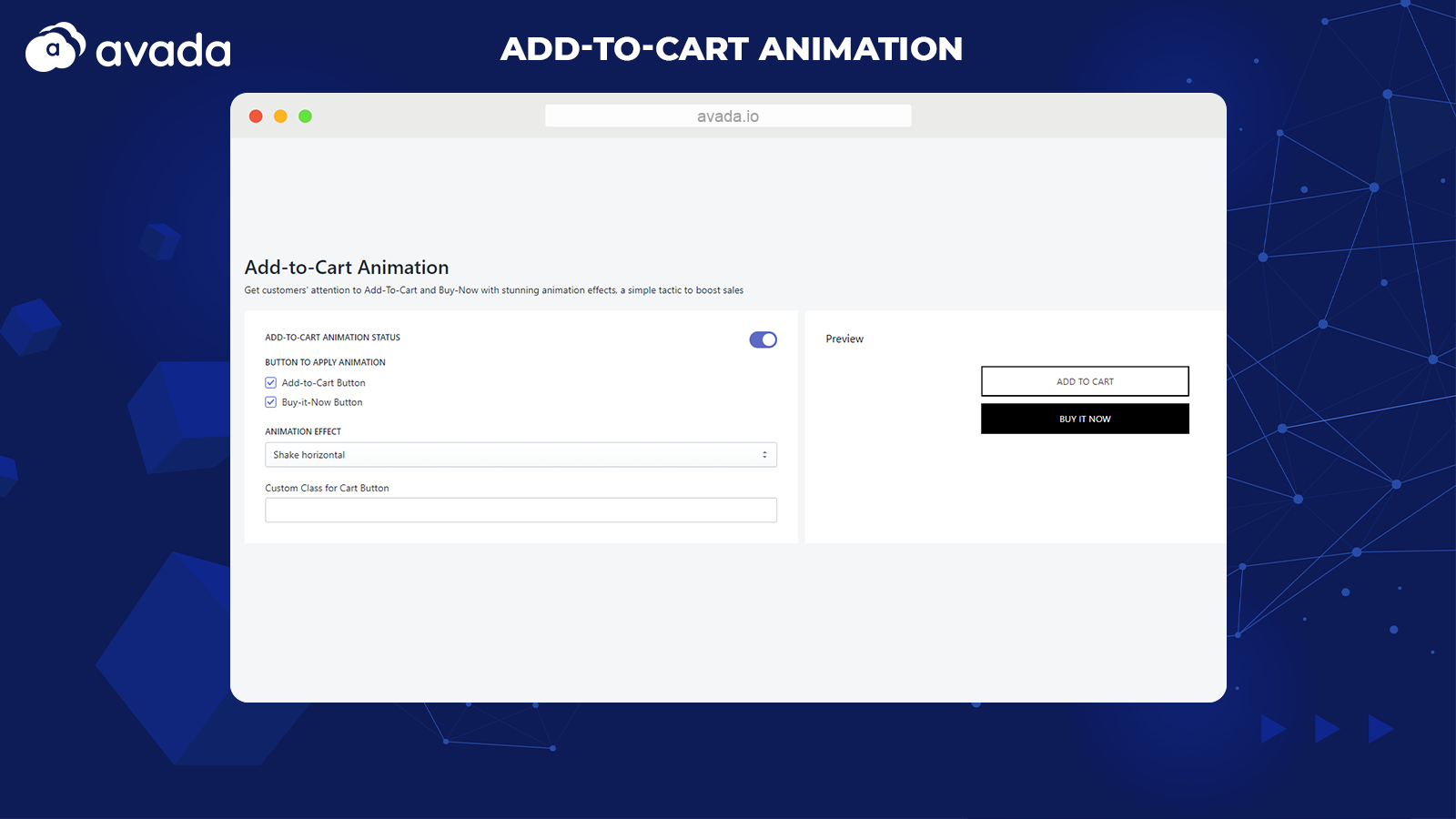This screenshot has width=1456, height=819.
Task: Uncheck the Add-to-Cart Button checkbox
Action: (x=270, y=383)
